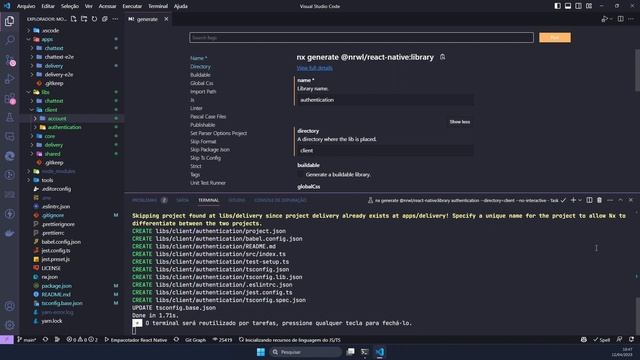This screenshot has height=360, width=640.
Task: Open the Arquivo menu
Action: coord(26,6)
